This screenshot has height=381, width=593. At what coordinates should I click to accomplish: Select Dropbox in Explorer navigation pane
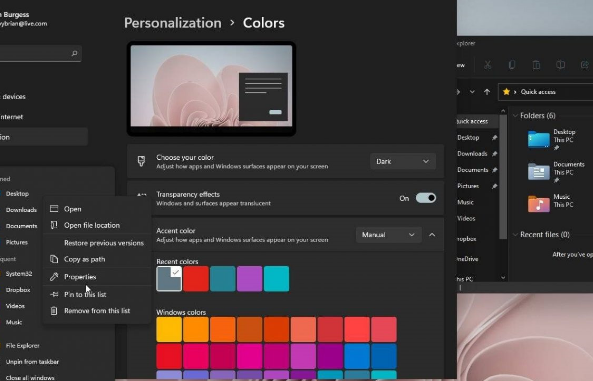467,239
